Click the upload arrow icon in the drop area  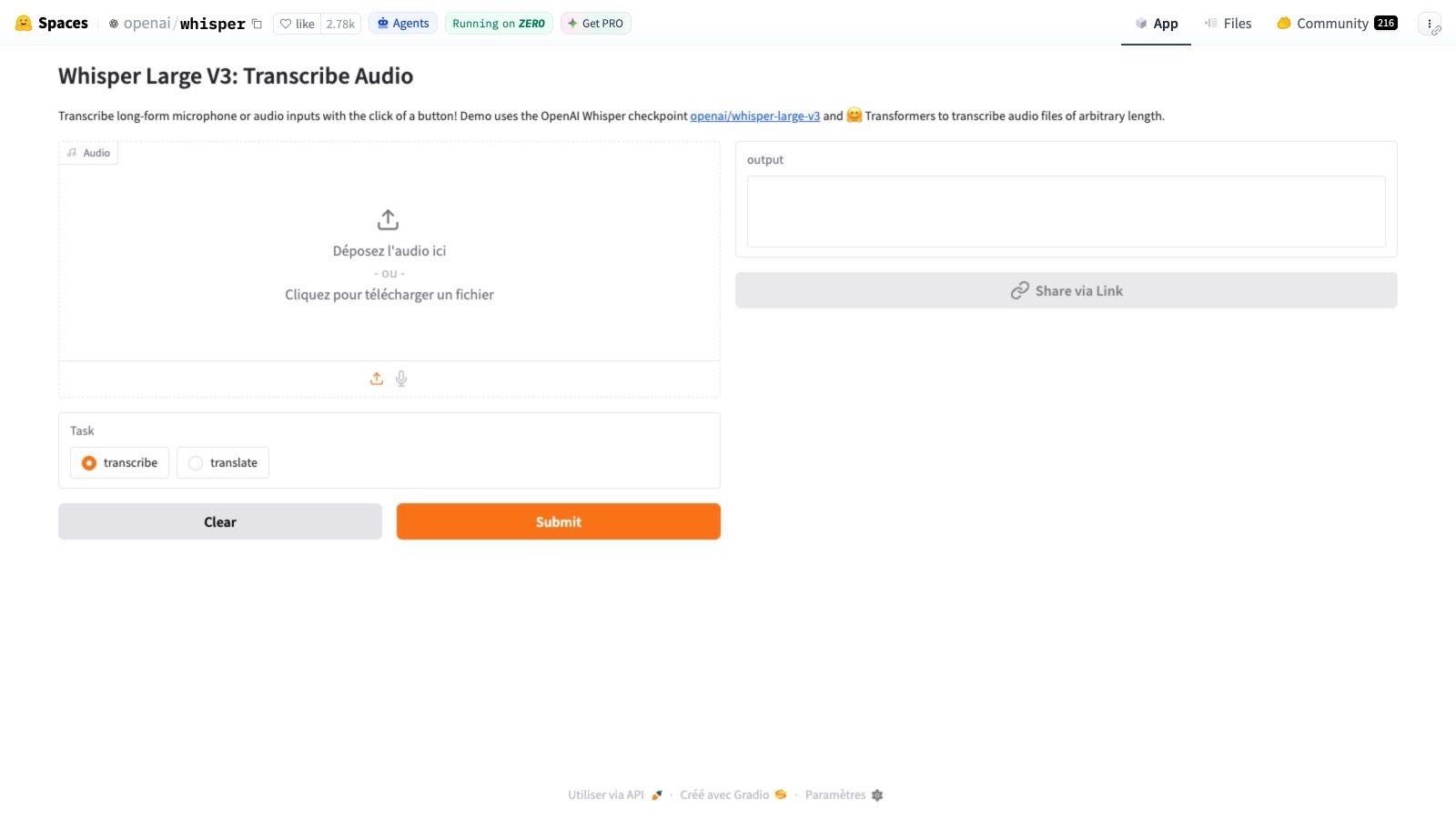(x=388, y=219)
